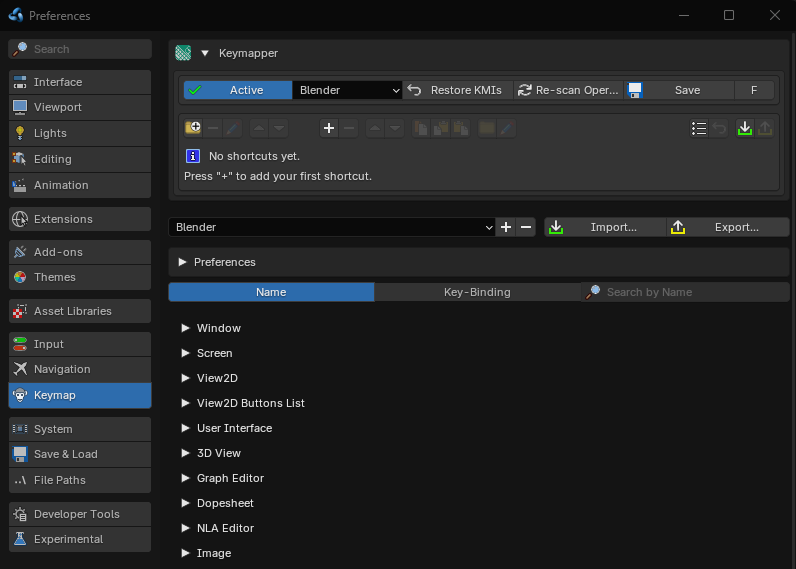
Task: Click the minus beside the add-folder icon
Action: click(x=213, y=128)
